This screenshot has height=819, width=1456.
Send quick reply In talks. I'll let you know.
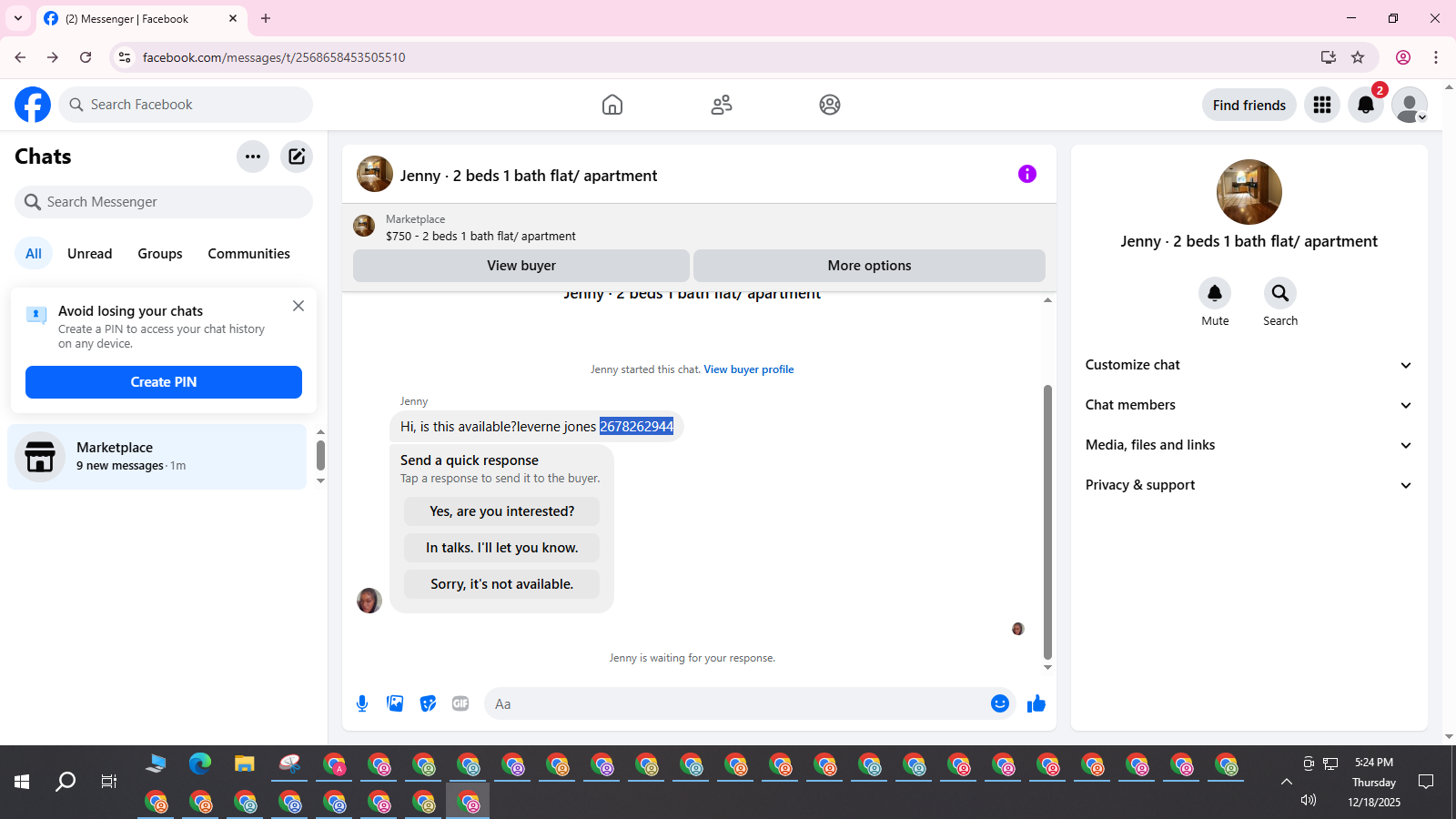pos(502,548)
